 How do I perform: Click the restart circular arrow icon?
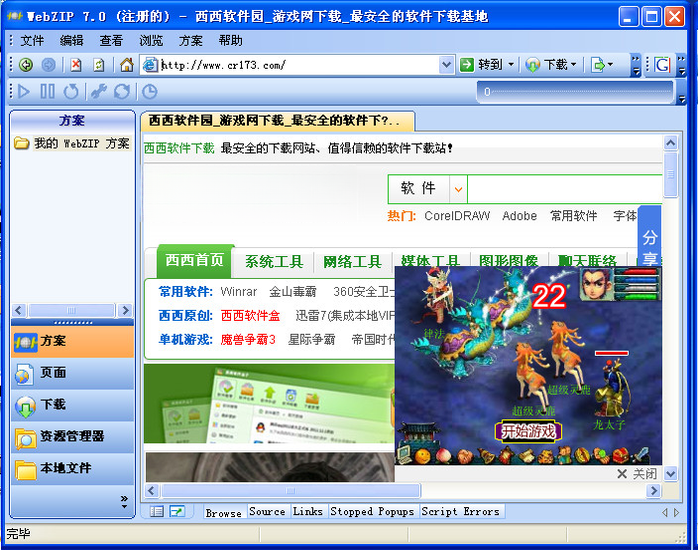[71, 92]
